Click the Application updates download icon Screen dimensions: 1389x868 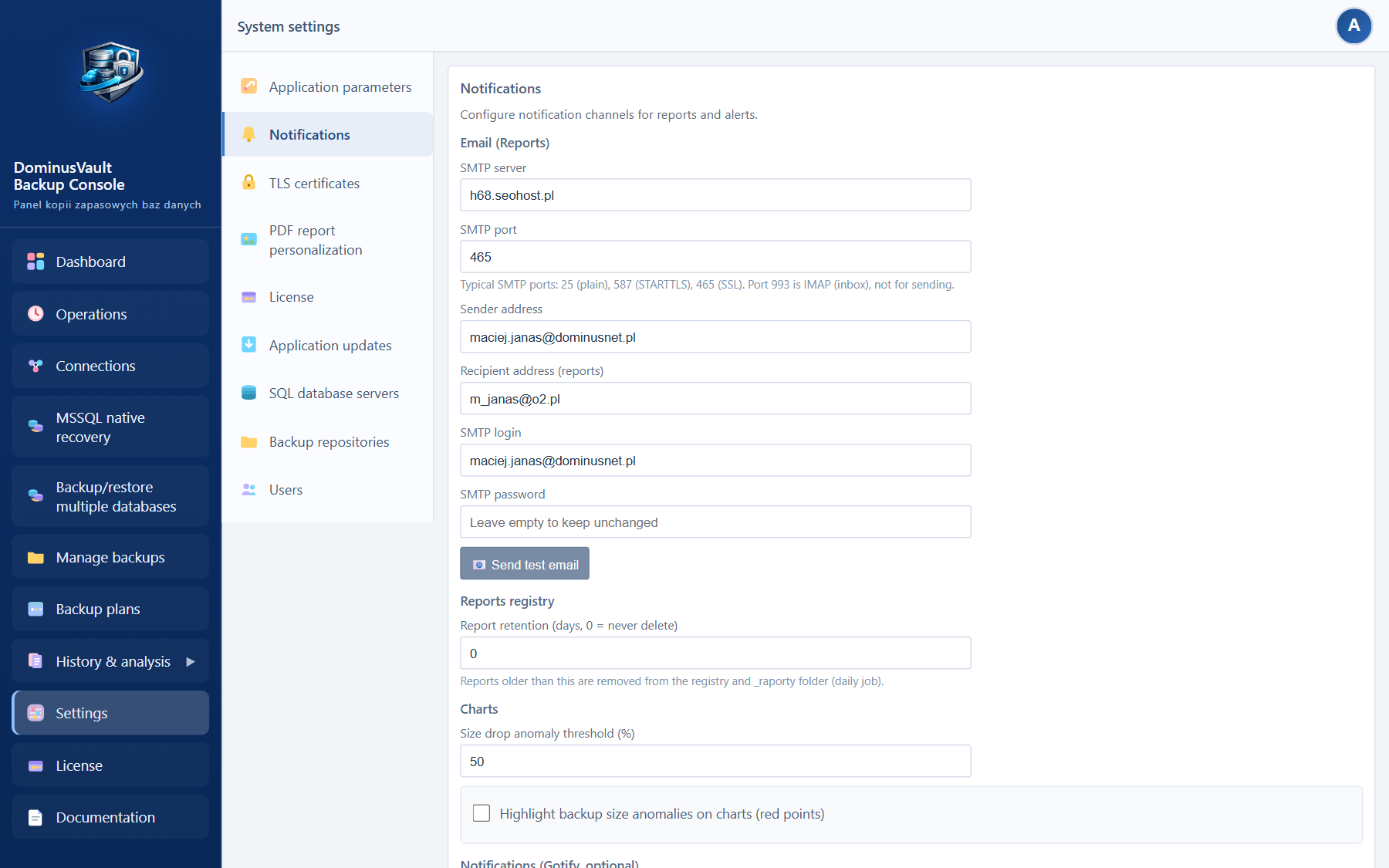[x=248, y=345]
